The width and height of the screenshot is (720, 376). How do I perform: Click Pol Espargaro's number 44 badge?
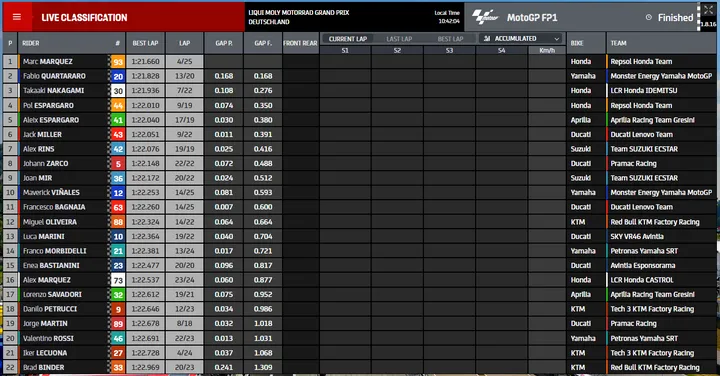pyautogui.click(x=118, y=105)
